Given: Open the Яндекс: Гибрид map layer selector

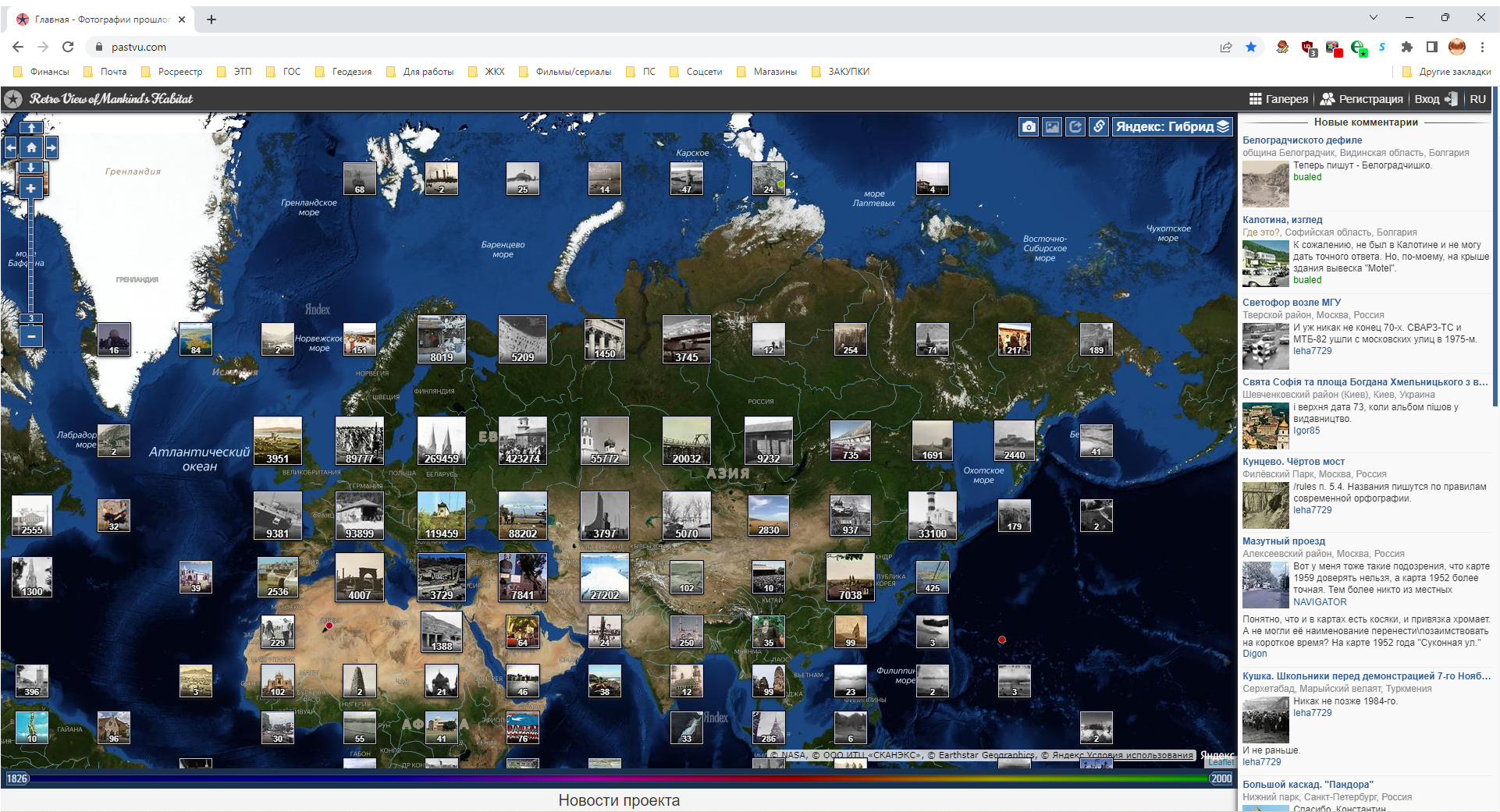Looking at the screenshot, I should click(1172, 126).
